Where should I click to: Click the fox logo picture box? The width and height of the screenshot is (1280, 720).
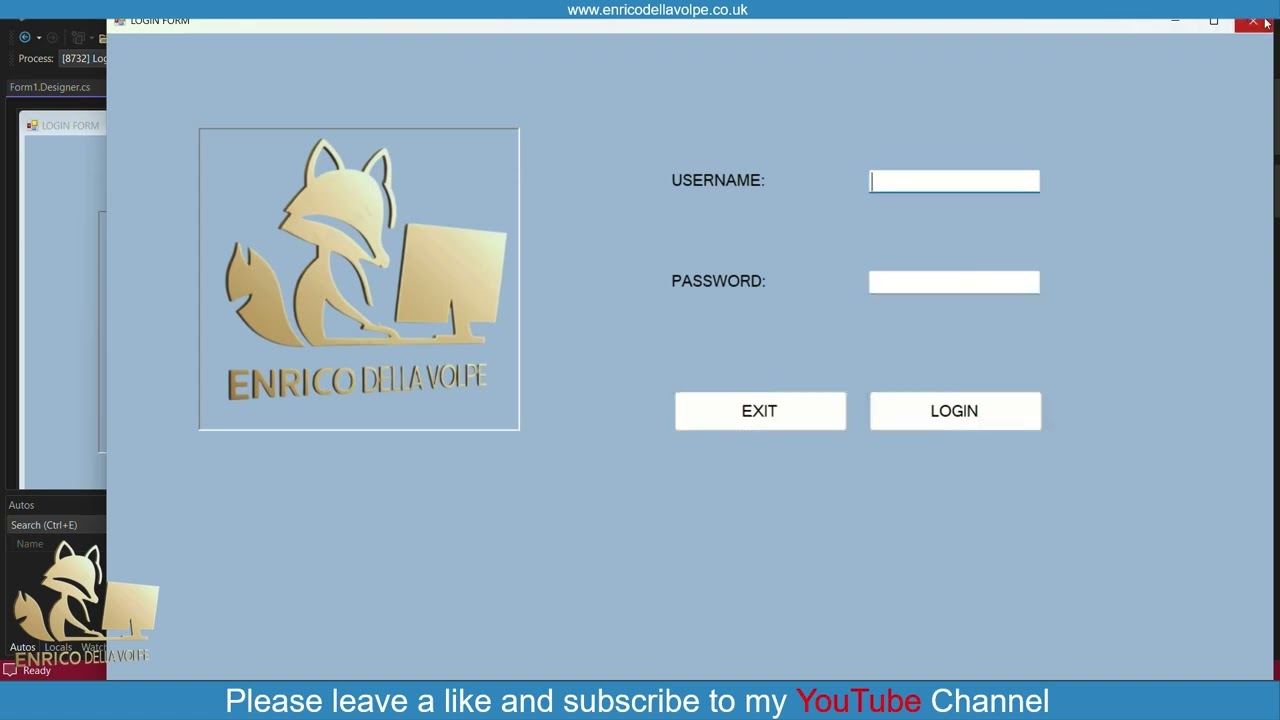(x=359, y=279)
